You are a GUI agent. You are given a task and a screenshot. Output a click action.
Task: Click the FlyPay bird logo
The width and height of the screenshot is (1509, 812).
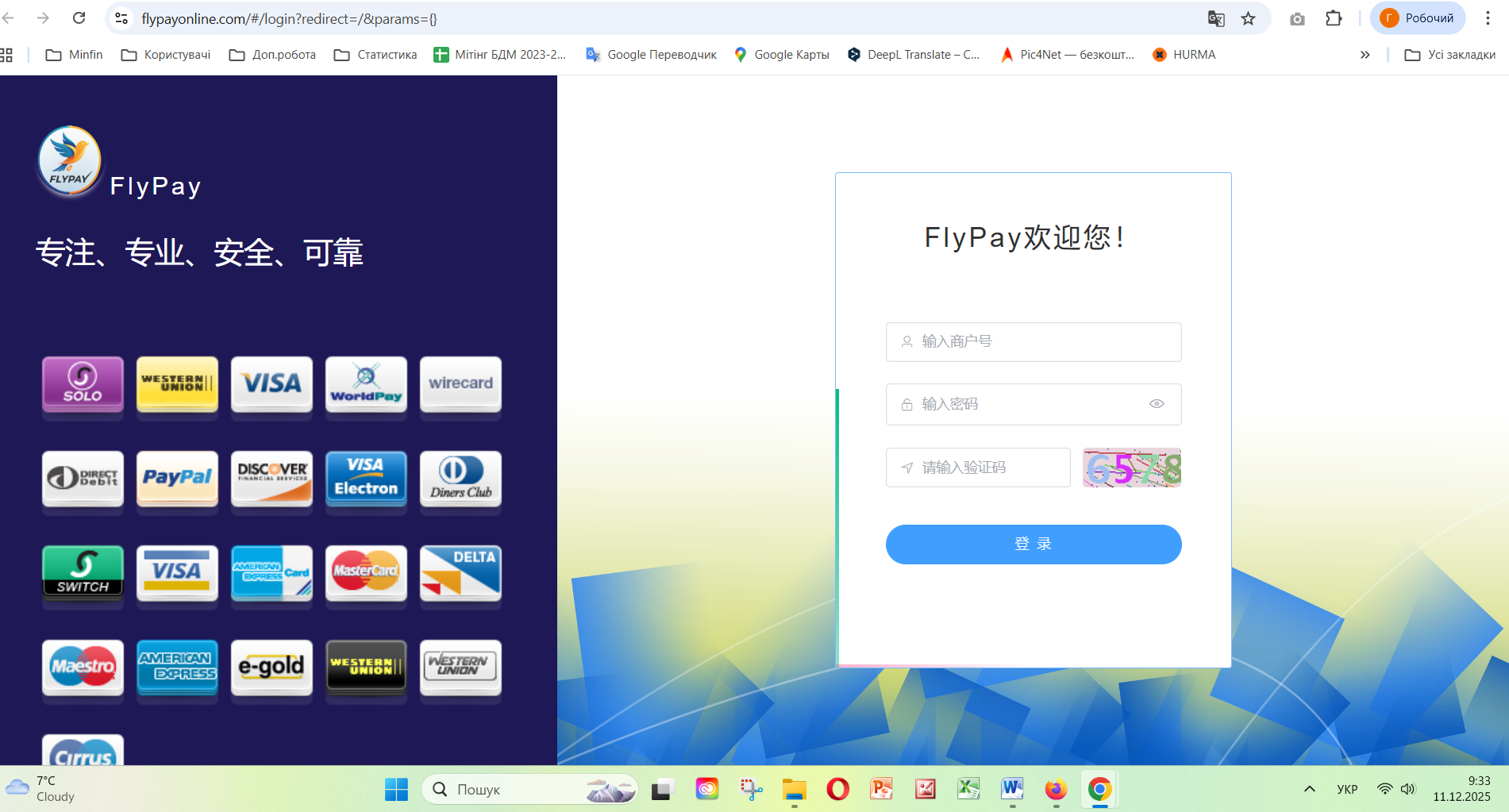(x=70, y=161)
